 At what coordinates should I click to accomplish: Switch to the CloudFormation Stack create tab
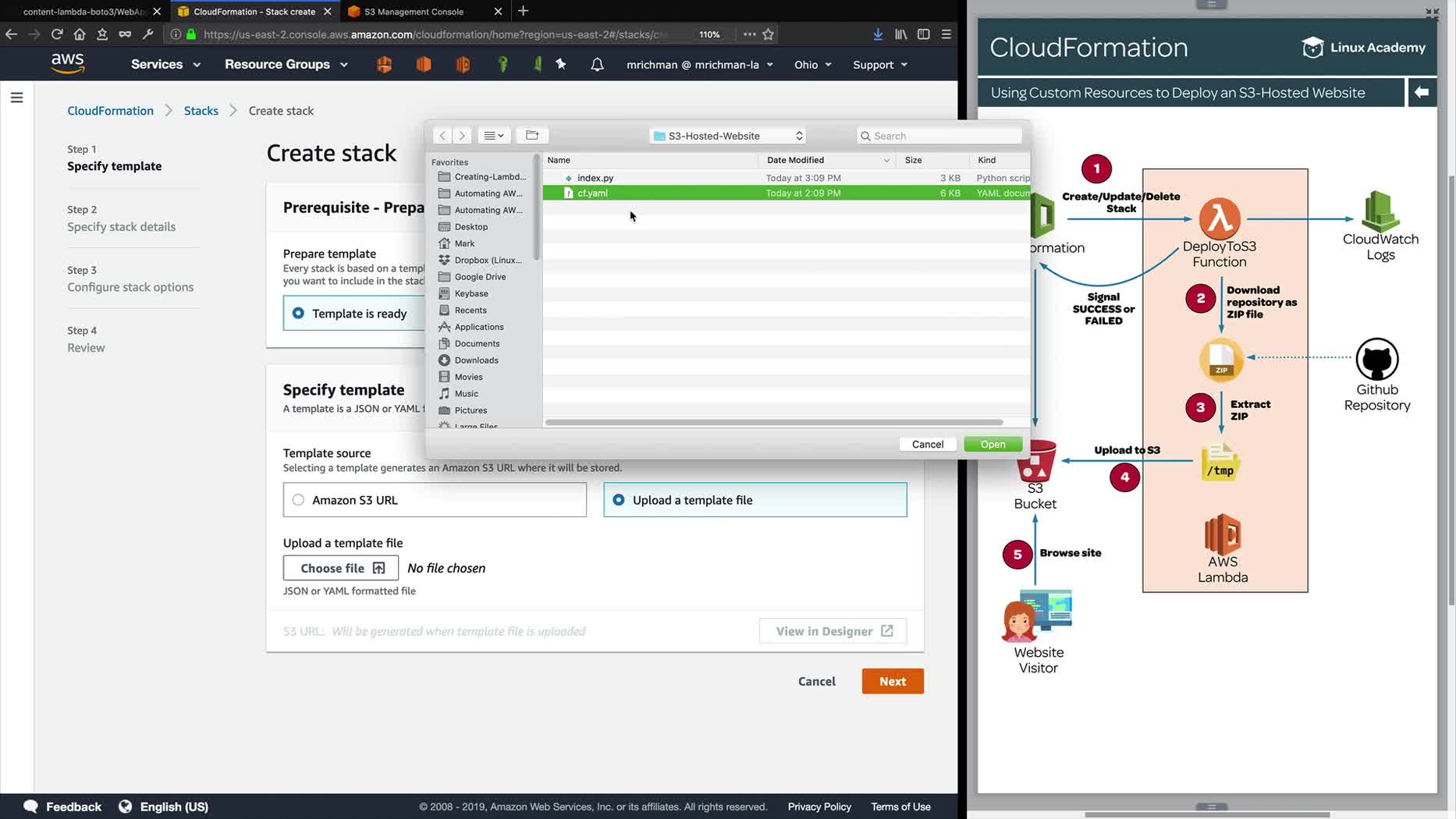pyautogui.click(x=254, y=12)
